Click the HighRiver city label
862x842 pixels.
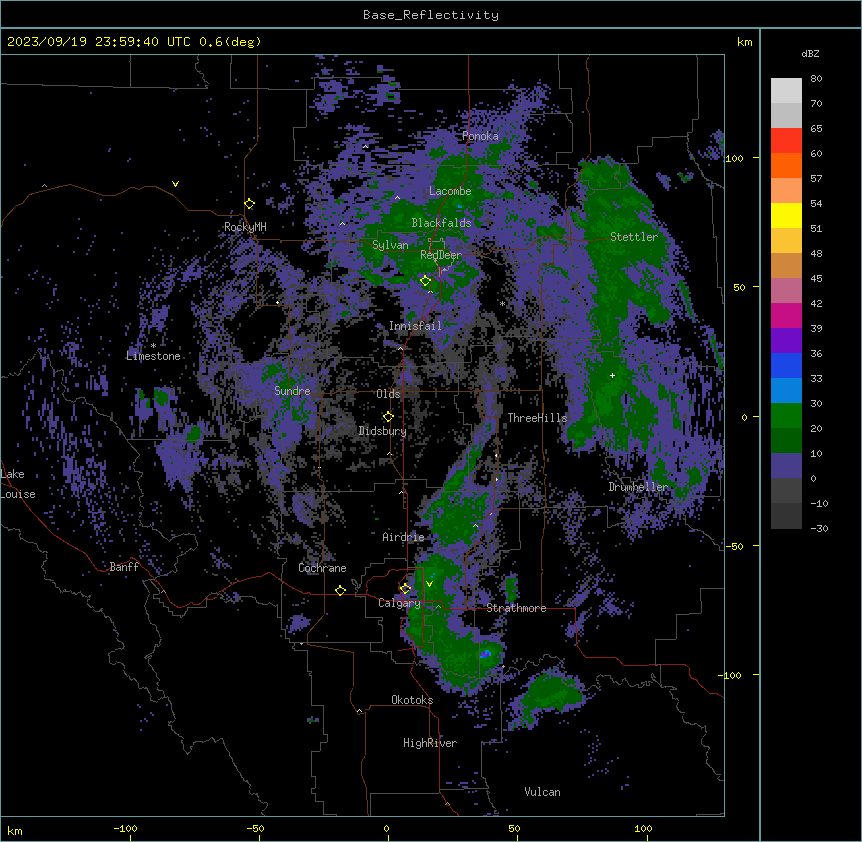430,743
